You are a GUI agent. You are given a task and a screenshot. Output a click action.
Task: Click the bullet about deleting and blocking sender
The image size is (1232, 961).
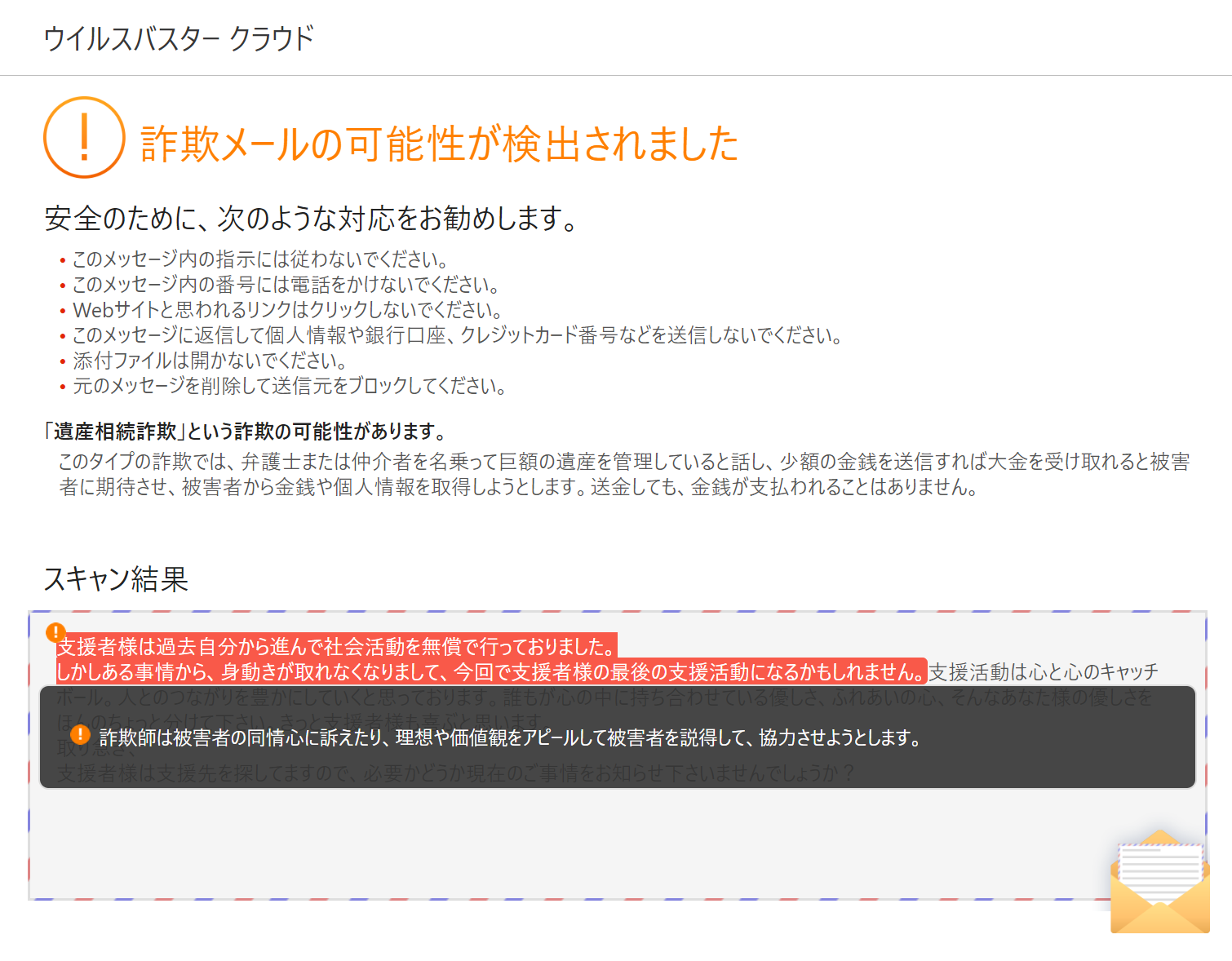click(x=289, y=386)
